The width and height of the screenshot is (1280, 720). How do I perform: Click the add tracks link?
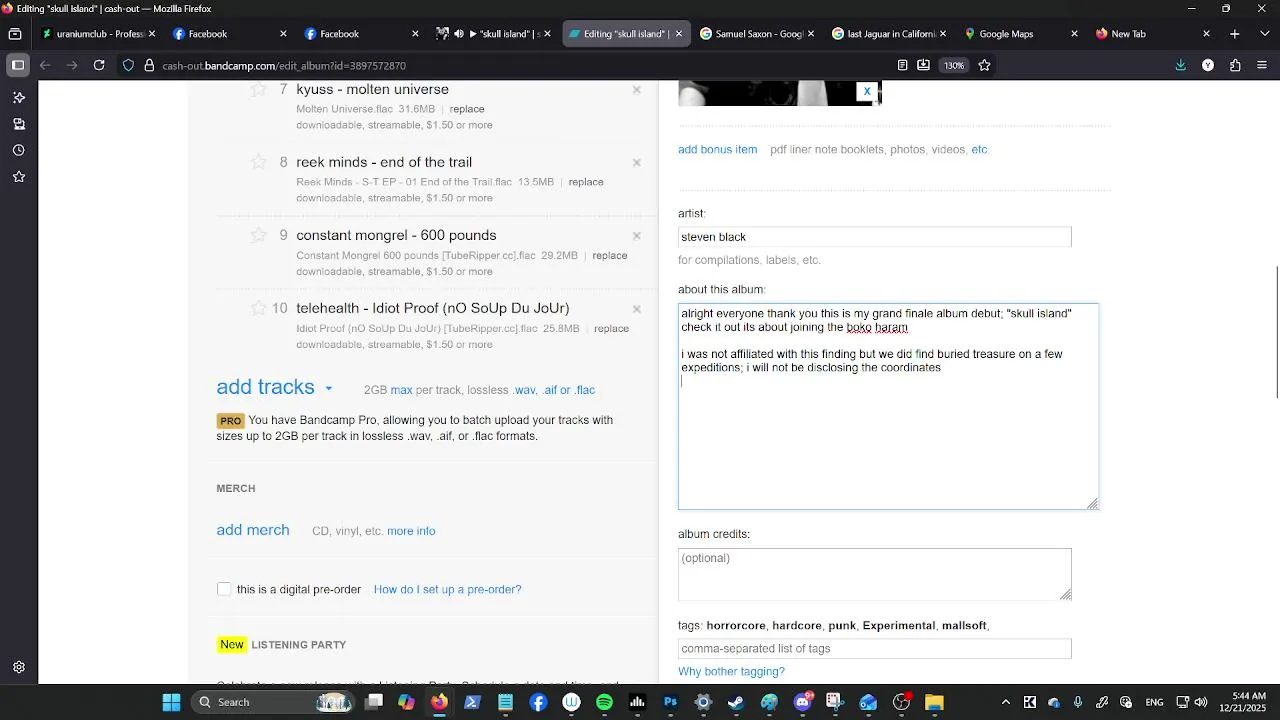click(x=265, y=387)
